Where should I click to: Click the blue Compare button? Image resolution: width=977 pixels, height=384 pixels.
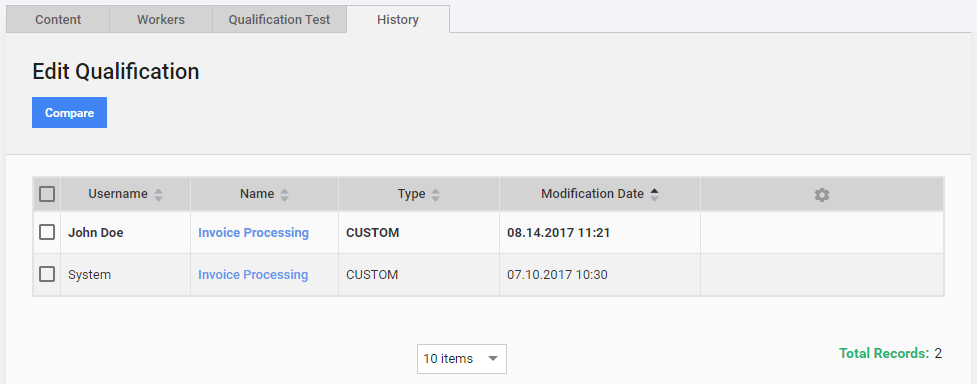69,112
